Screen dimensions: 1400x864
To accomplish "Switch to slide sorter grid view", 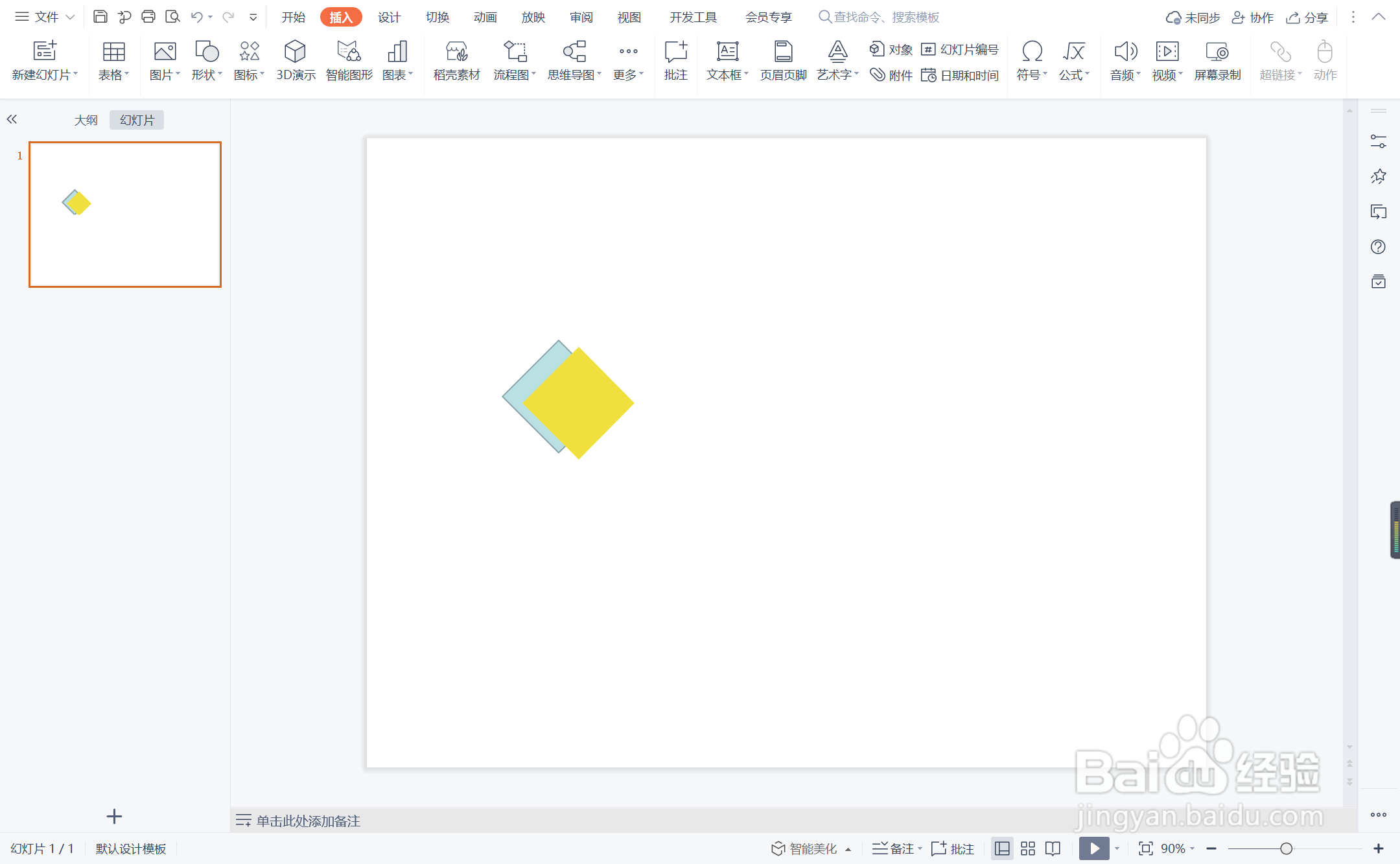I will (x=1028, y=848).
